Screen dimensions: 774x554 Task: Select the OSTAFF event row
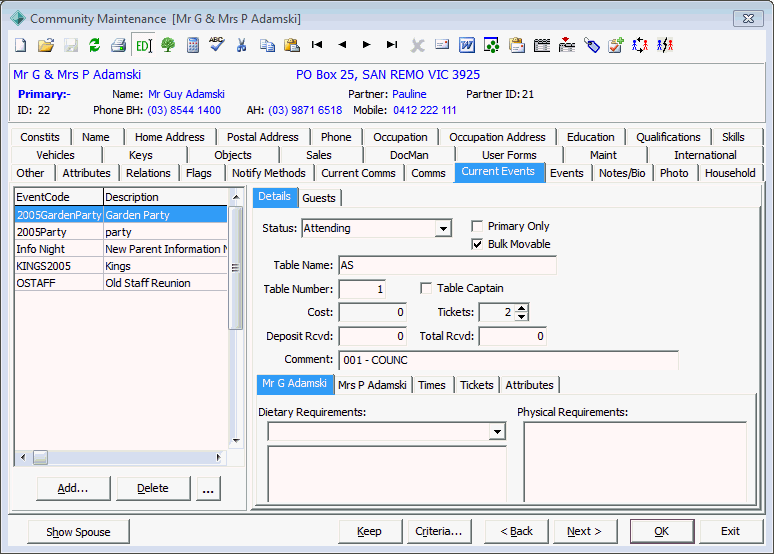(121, 283)
